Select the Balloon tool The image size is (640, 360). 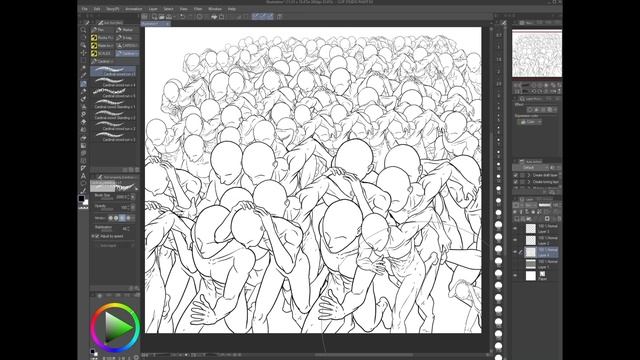coord(83,184)
